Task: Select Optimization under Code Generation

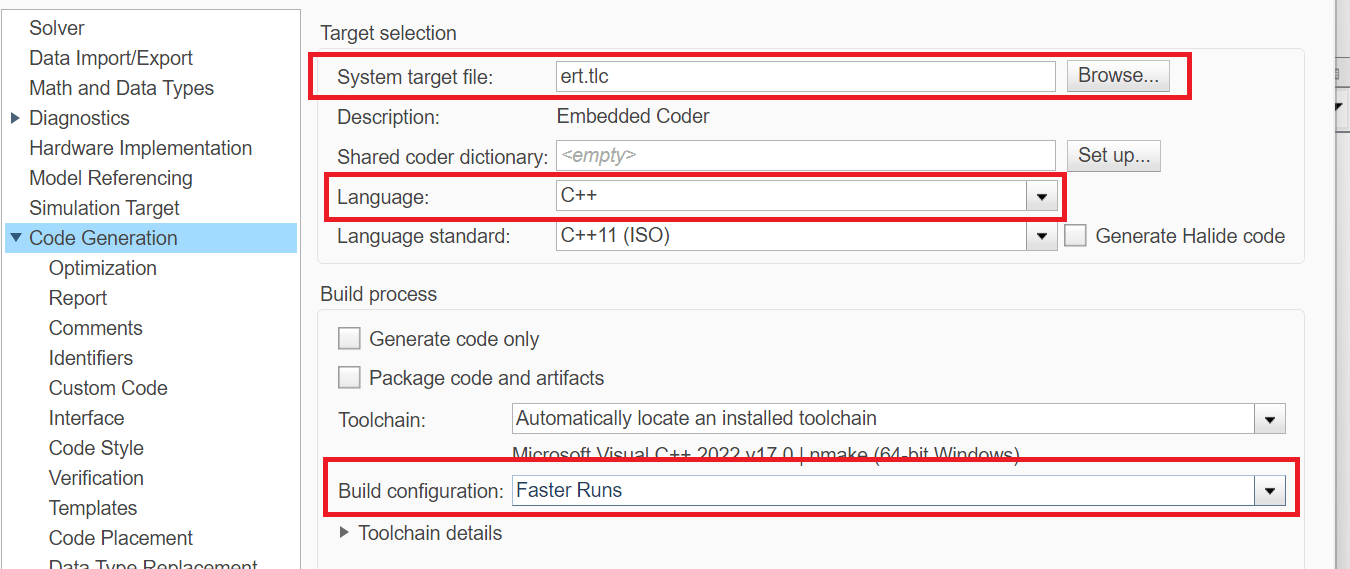Action: coord(103,268)
